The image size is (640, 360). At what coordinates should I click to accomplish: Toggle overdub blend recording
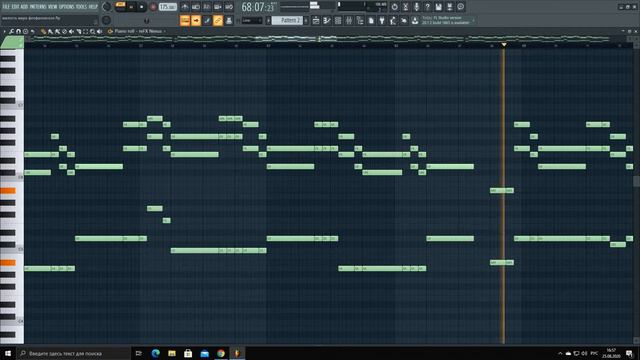(218, 7)
